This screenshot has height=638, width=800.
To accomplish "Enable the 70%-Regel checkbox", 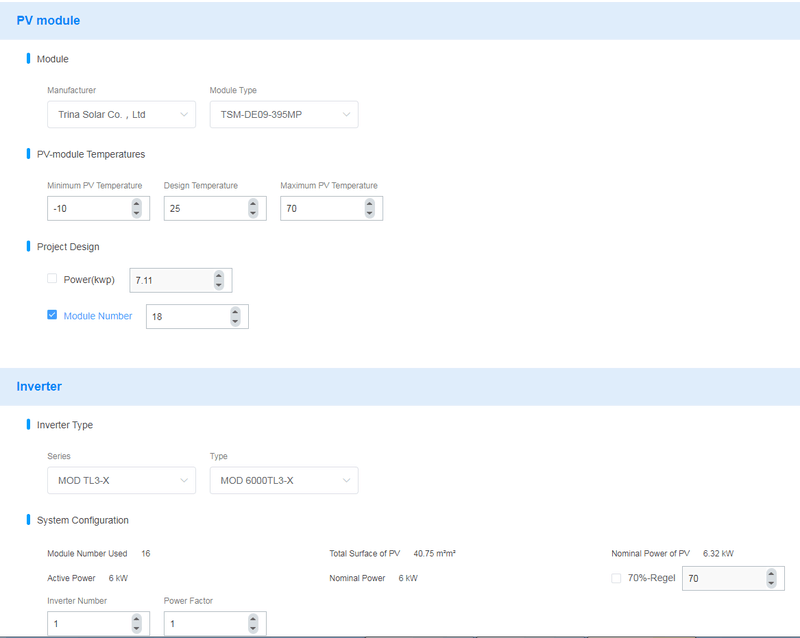I will (616, 578).
